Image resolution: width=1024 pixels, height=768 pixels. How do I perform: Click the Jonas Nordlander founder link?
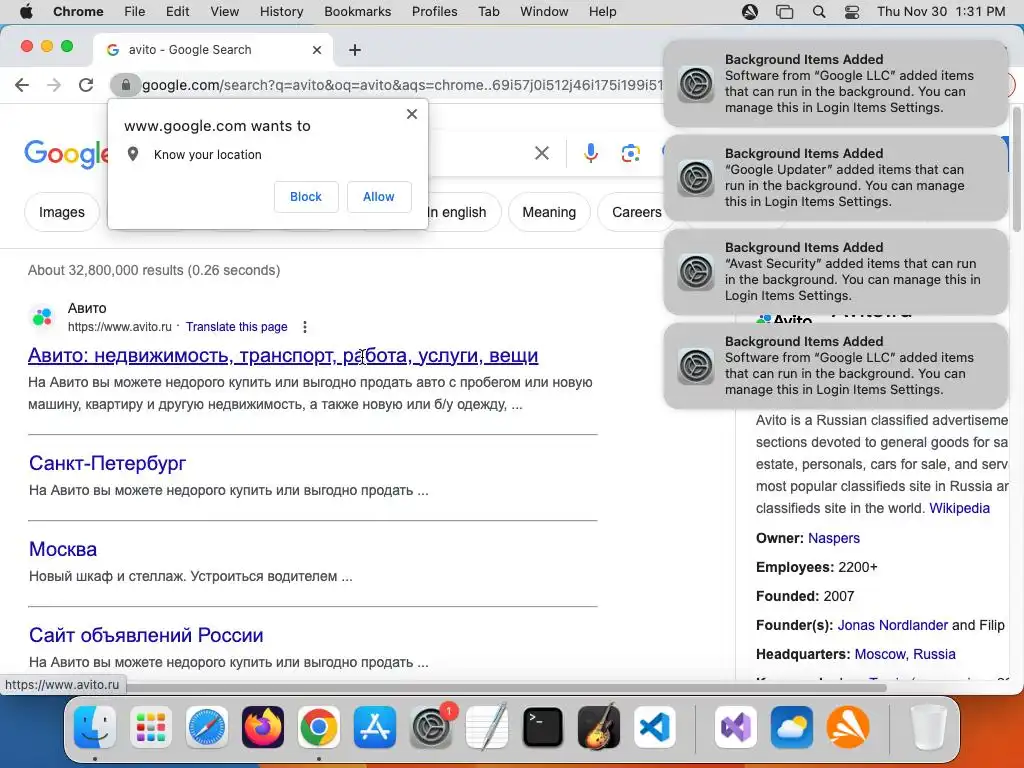tap(892, 625)
